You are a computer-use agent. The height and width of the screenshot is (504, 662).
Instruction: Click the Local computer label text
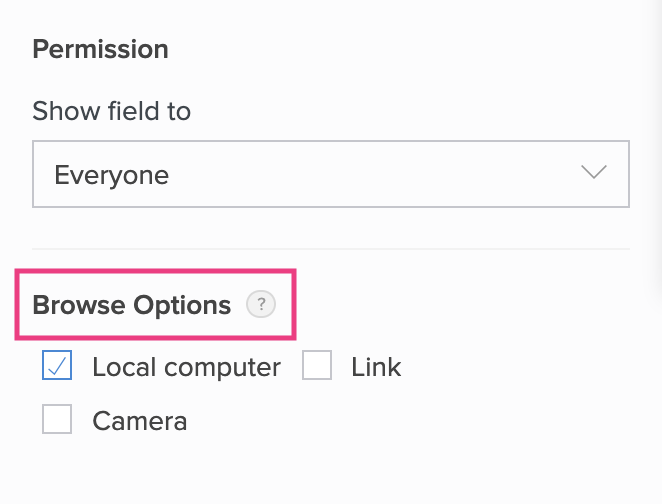[186, 367]
